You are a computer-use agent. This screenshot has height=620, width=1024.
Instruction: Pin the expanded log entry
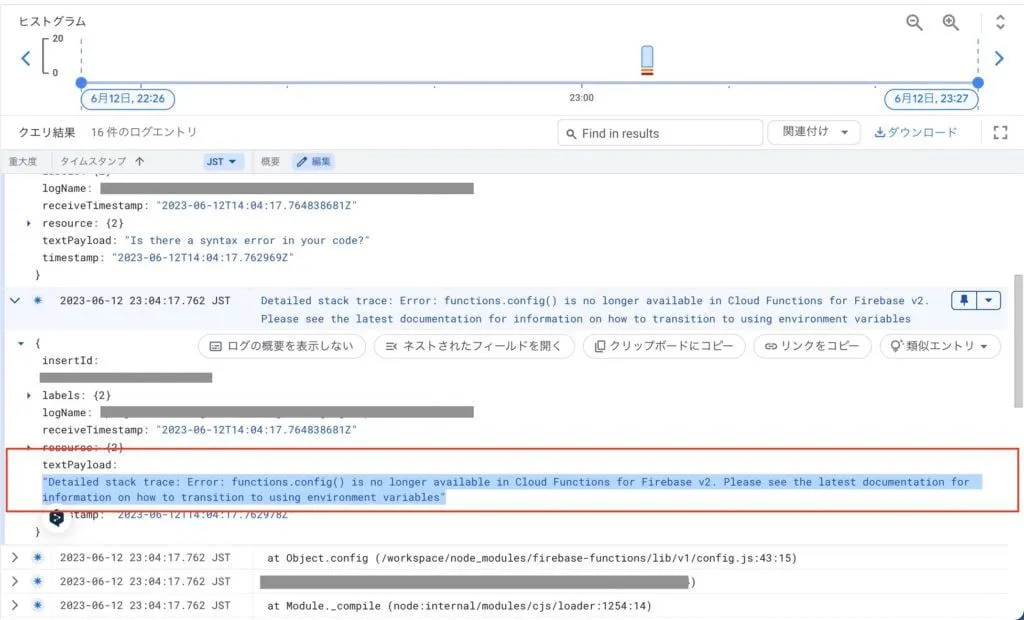tap(965, 300)
